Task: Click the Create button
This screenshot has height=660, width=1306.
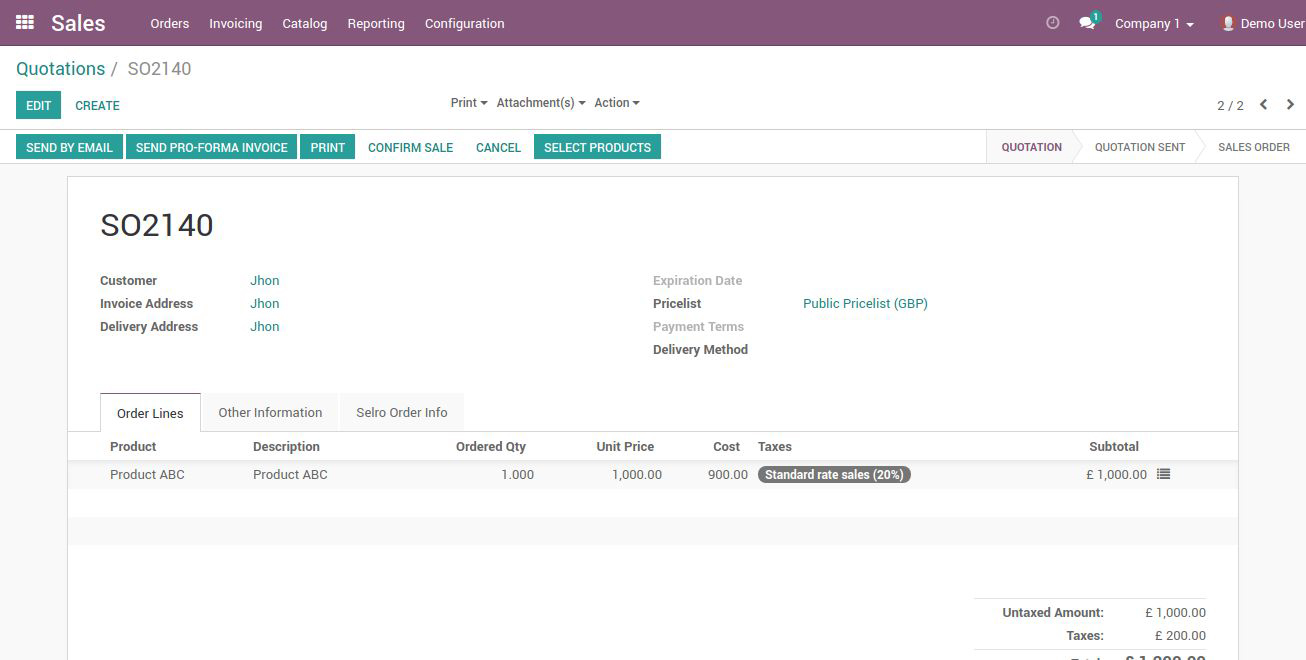Action: pyautogui.click(x=98, y=105)
